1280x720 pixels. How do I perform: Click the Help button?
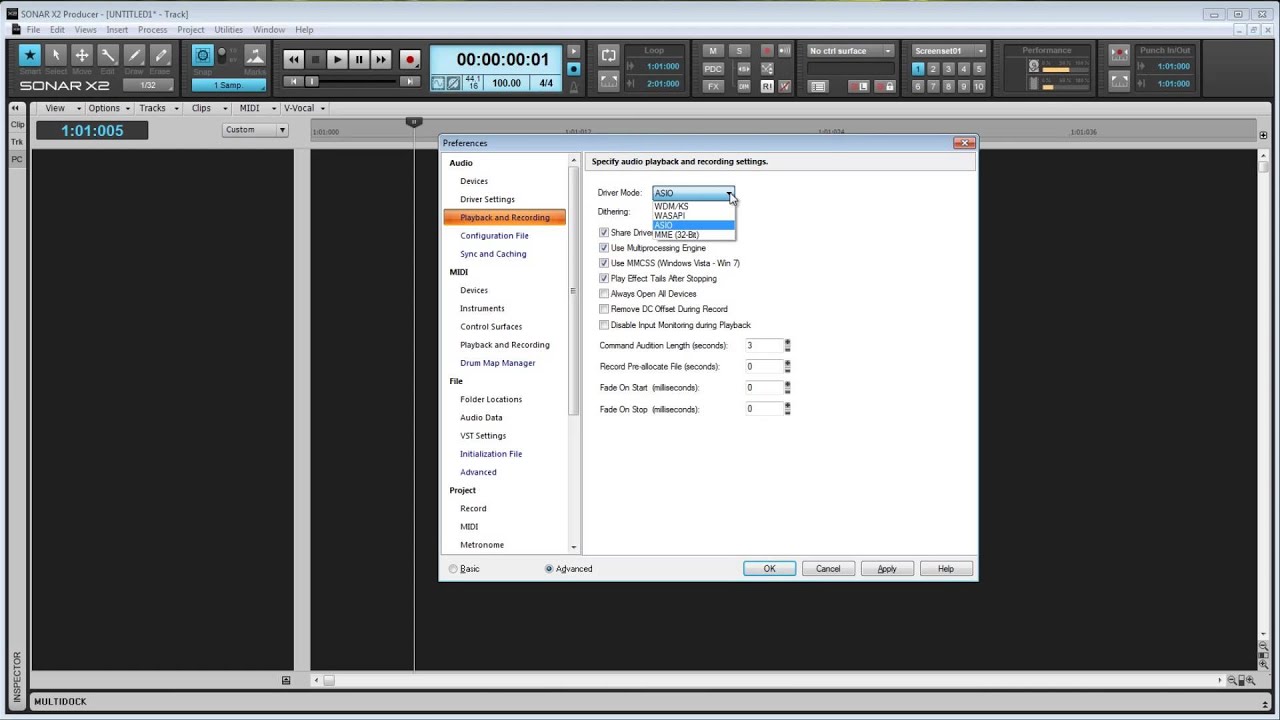click(x=945, y=569)
